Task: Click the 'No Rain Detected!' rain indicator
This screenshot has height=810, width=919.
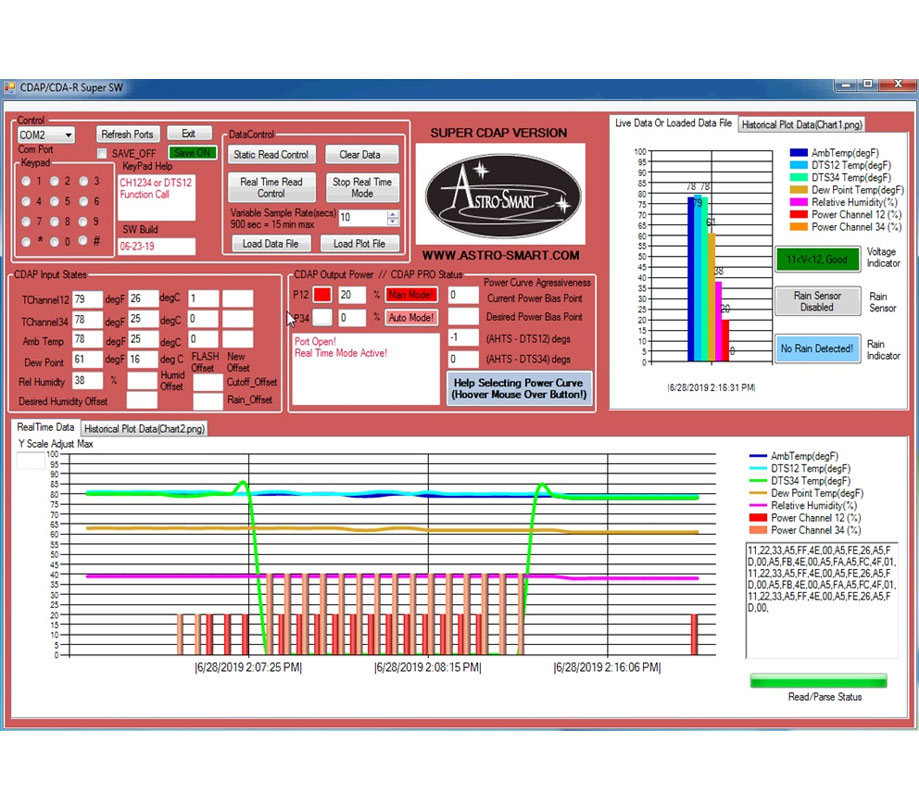Action: pos(816,348)
